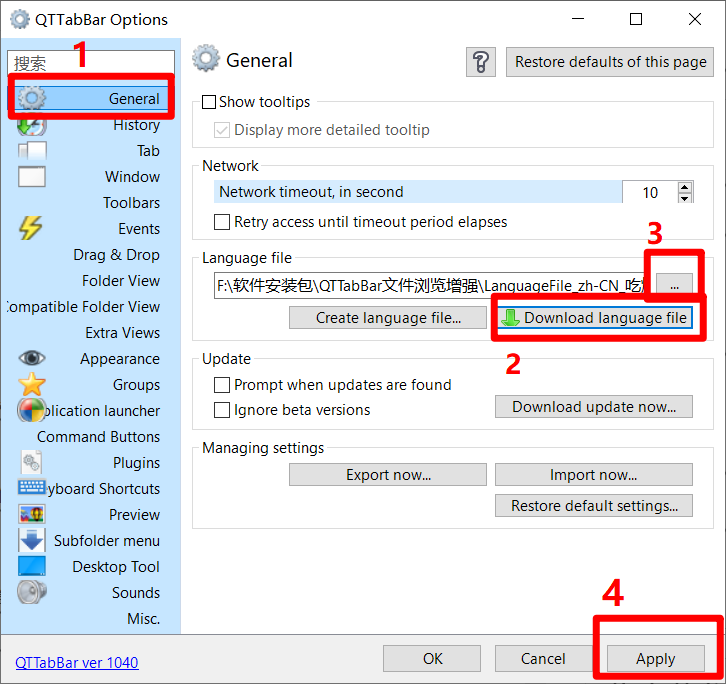Click Export now button
This screenshot has height=684, width=726.
click(x=388, y=475)
